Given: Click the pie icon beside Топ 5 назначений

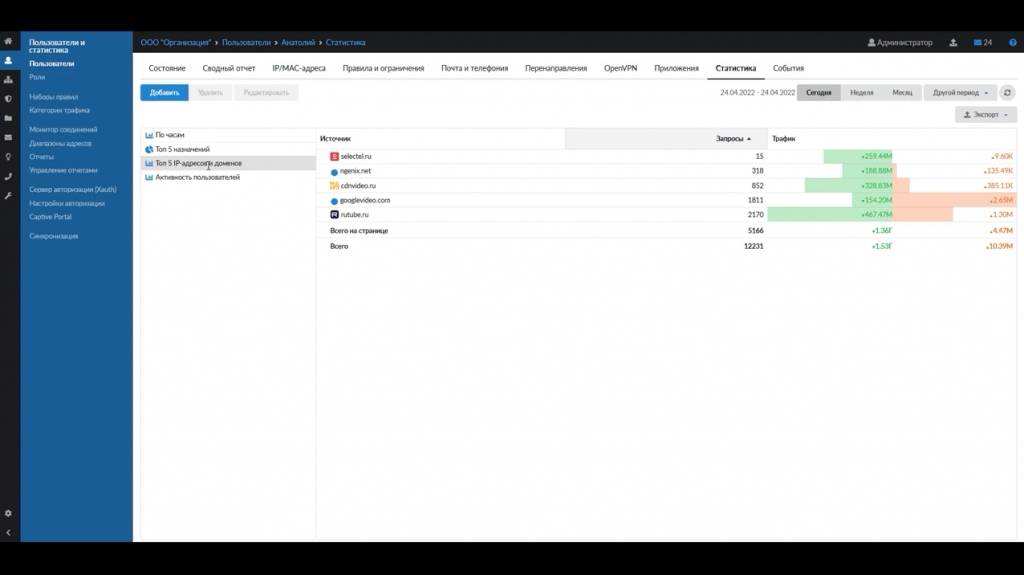Looking at the screenshot, I should (149, 150).
